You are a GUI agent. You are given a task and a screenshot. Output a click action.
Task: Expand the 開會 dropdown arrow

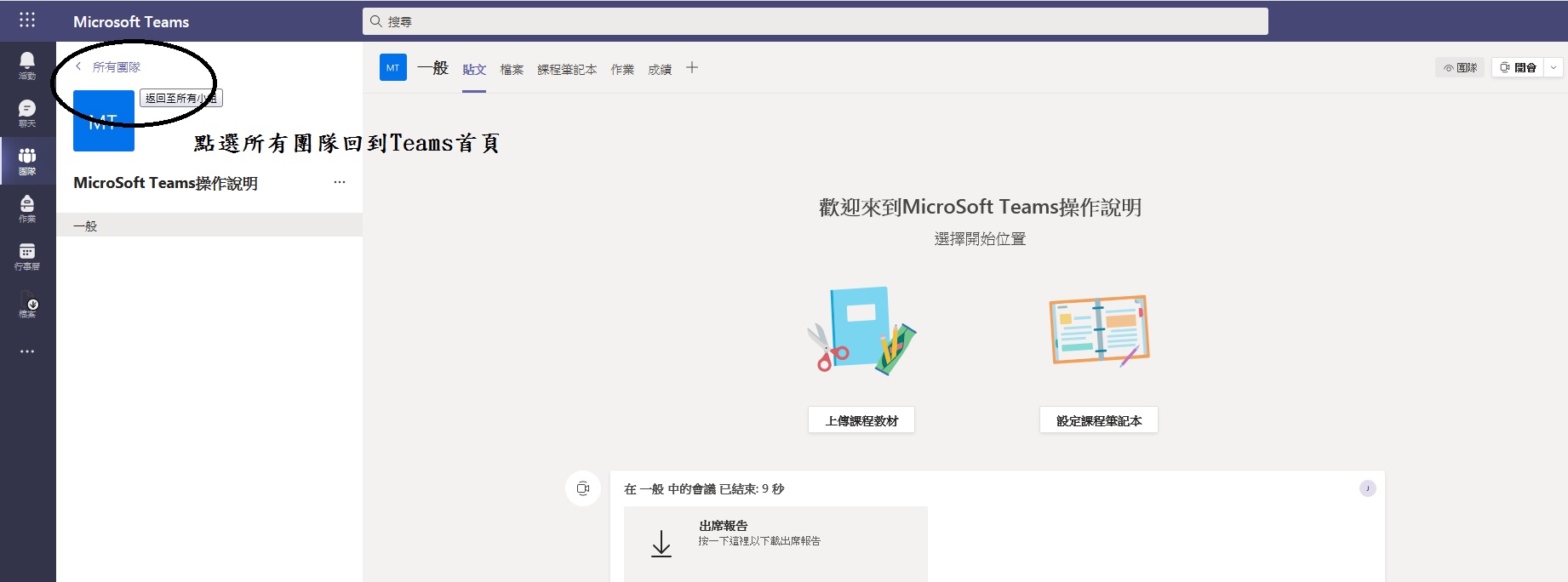pyautogui.click(x=1554, y=67)
